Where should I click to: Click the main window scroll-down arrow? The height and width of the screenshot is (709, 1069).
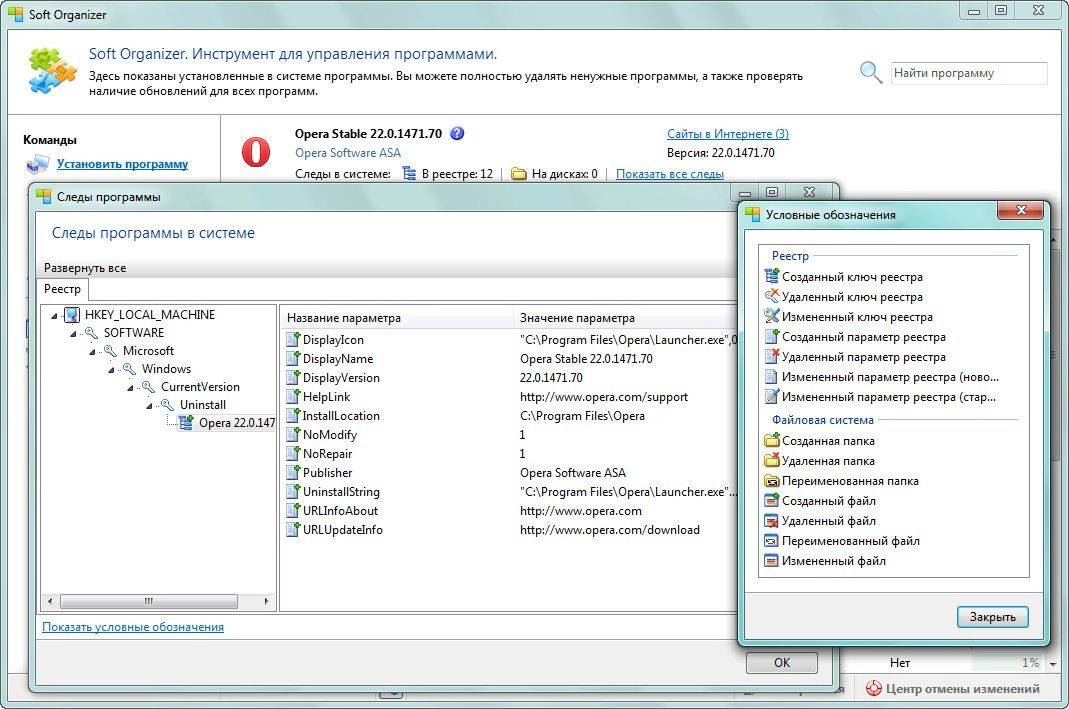pos(1054,663)
